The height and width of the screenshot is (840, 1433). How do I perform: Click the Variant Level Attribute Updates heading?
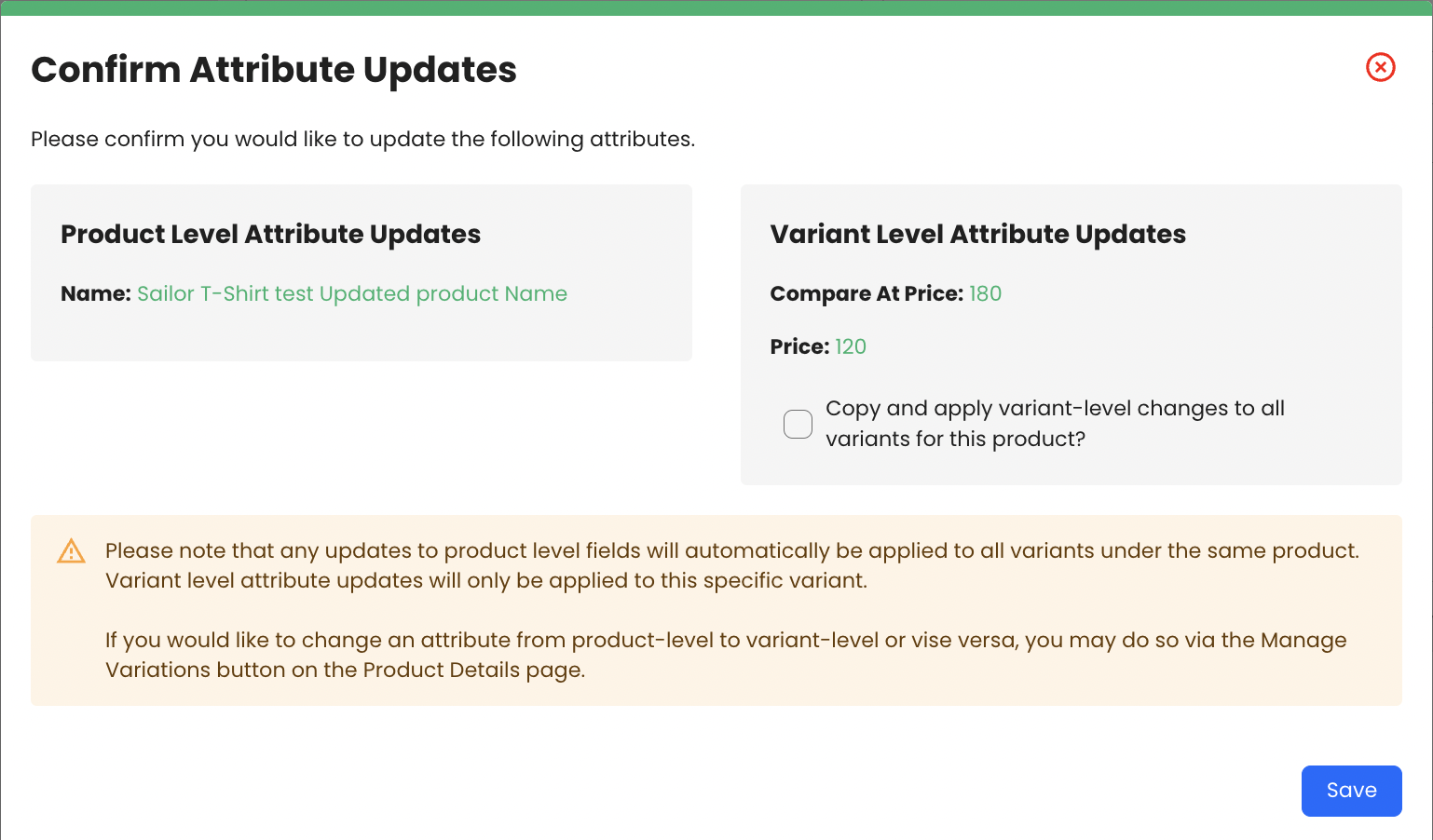977,234
